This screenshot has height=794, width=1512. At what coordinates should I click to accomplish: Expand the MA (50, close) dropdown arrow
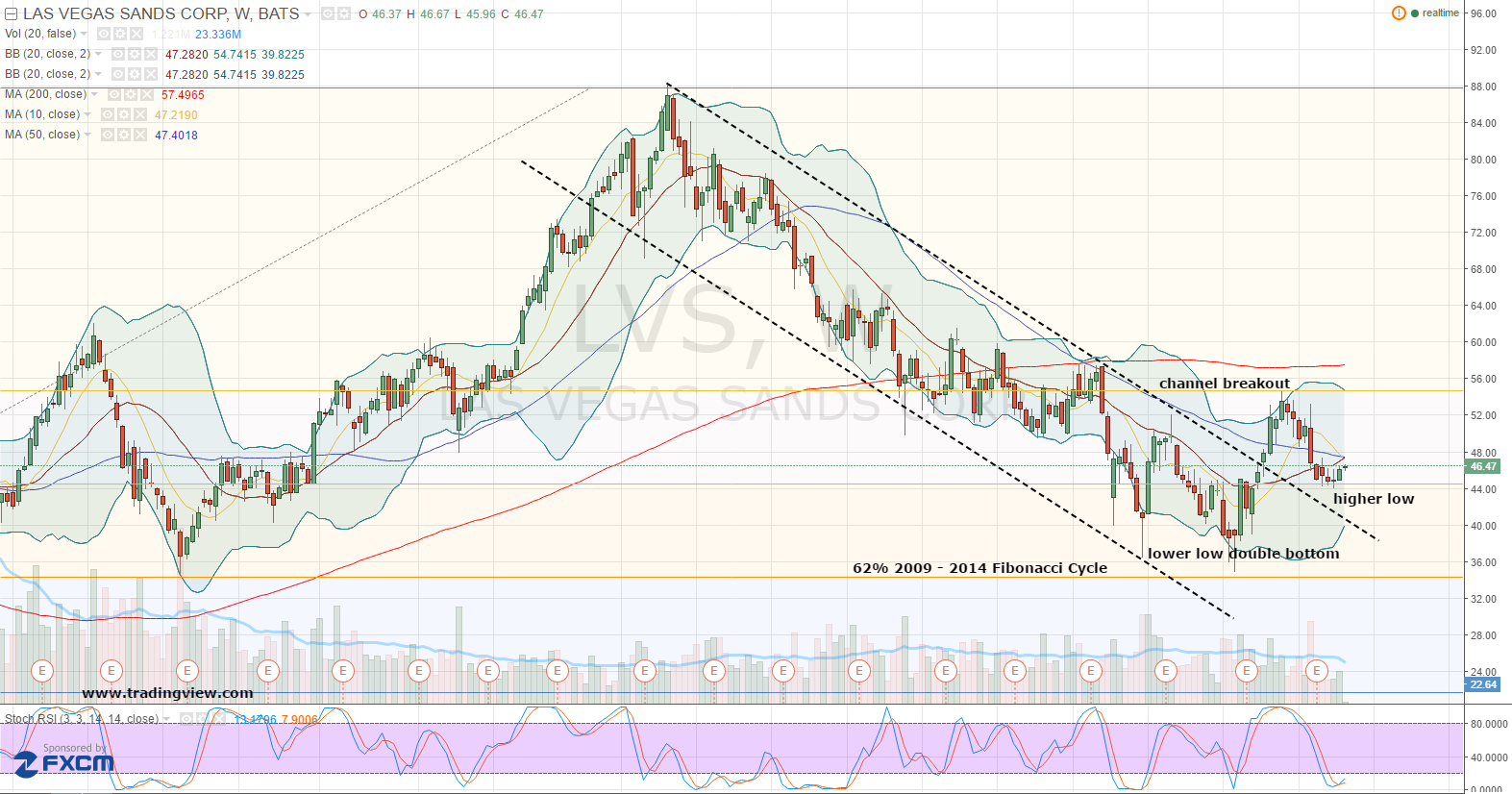87,135
